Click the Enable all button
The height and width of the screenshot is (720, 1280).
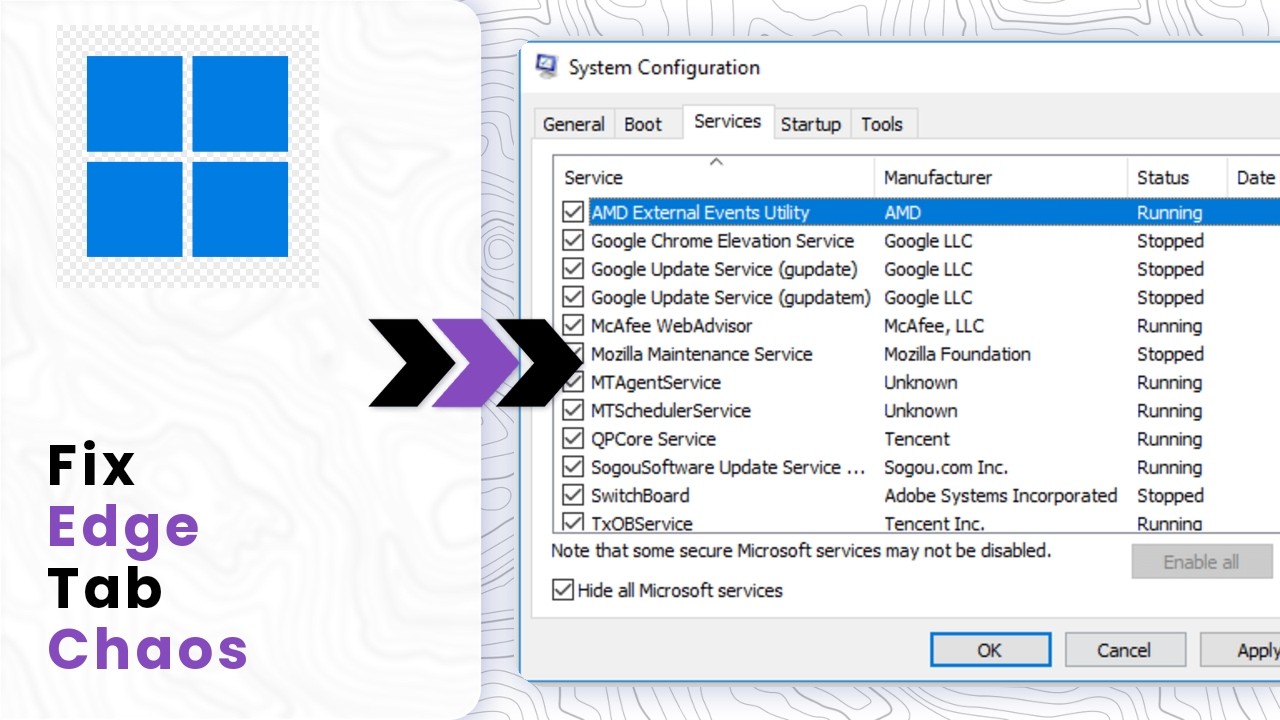1202,562
